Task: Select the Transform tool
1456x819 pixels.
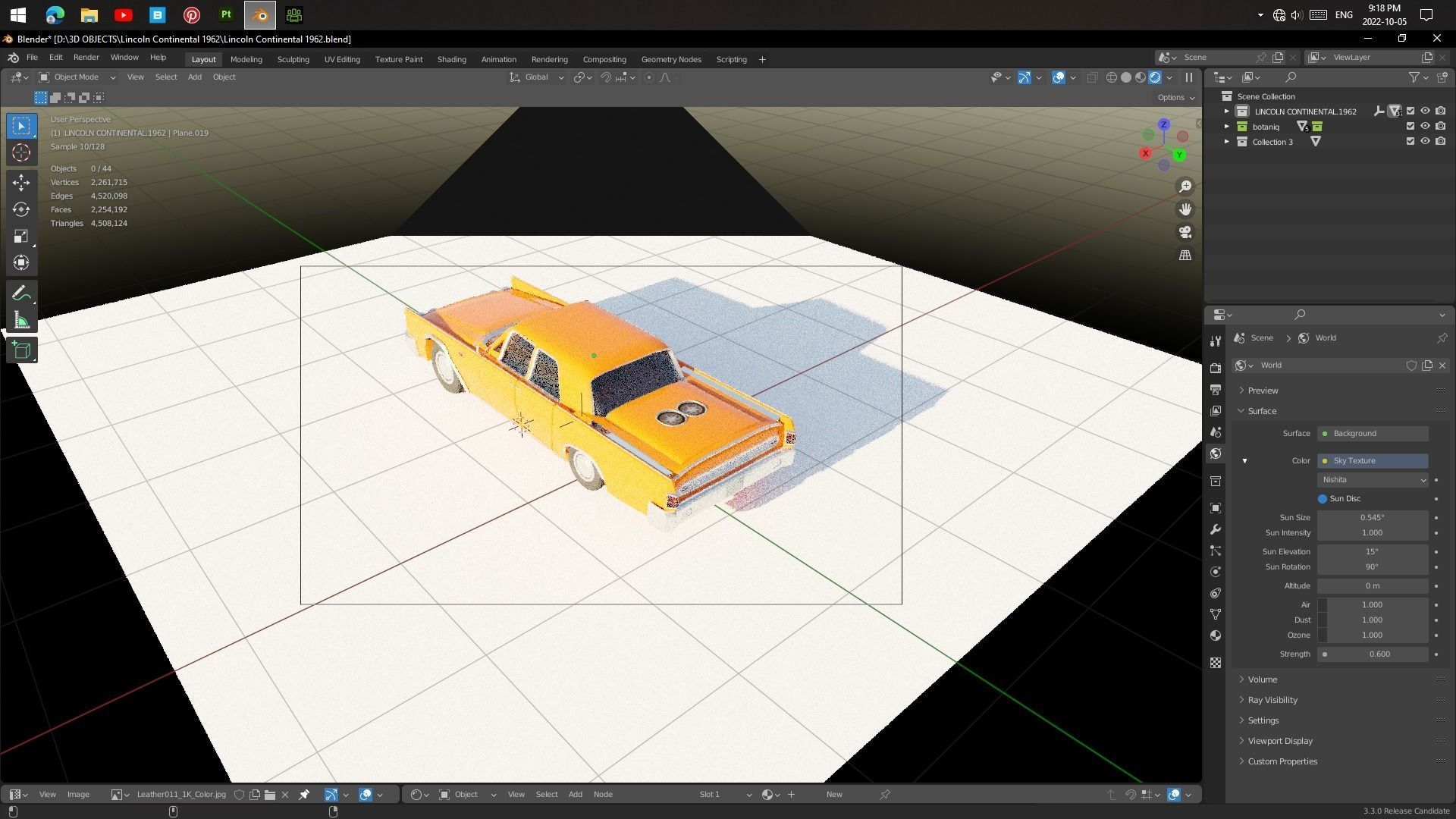Action: (21, 263)
